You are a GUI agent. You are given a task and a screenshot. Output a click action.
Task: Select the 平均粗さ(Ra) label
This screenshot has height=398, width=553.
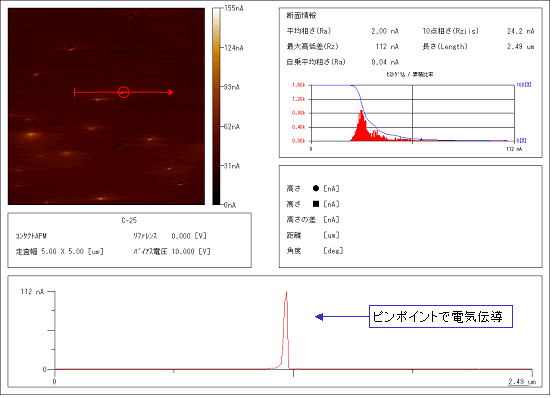(309, 31)
